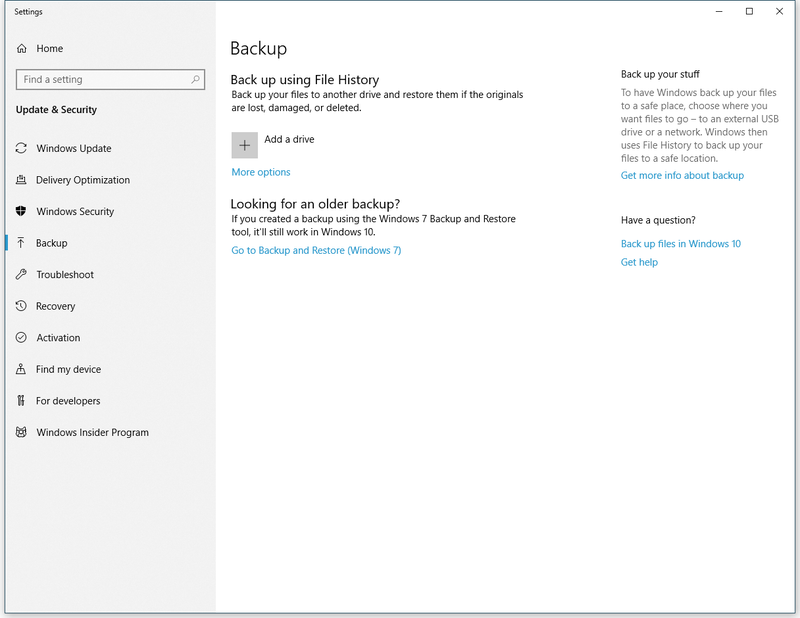800x618 pixels.
Task: Open Back up files in Windows 10 link
Action: (x=681, y=243)
